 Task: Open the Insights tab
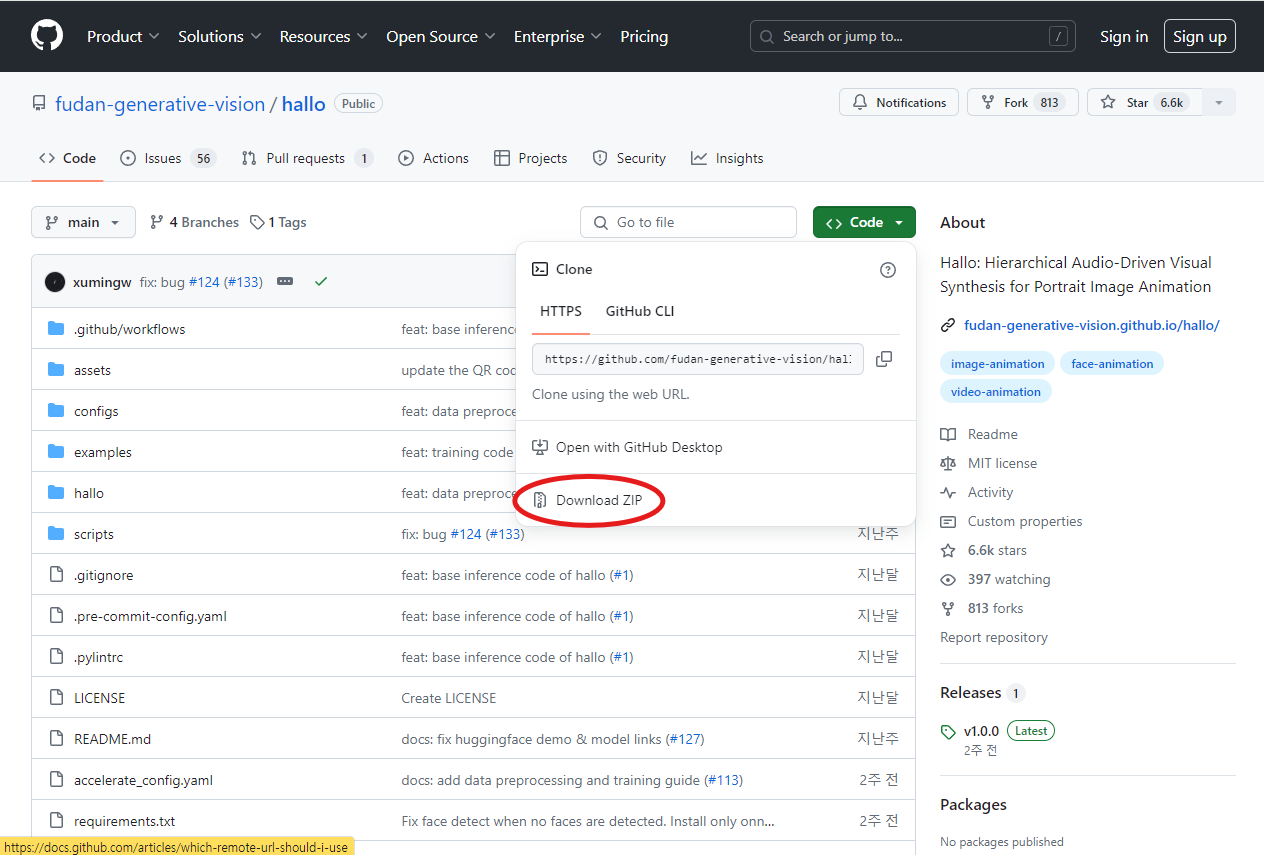[x=727, y=158]
